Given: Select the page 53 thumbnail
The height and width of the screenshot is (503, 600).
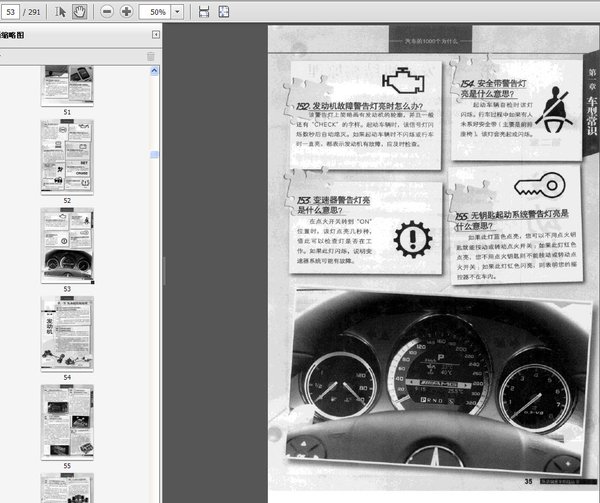Looking at the screenshot, I should tap(67, 243).
